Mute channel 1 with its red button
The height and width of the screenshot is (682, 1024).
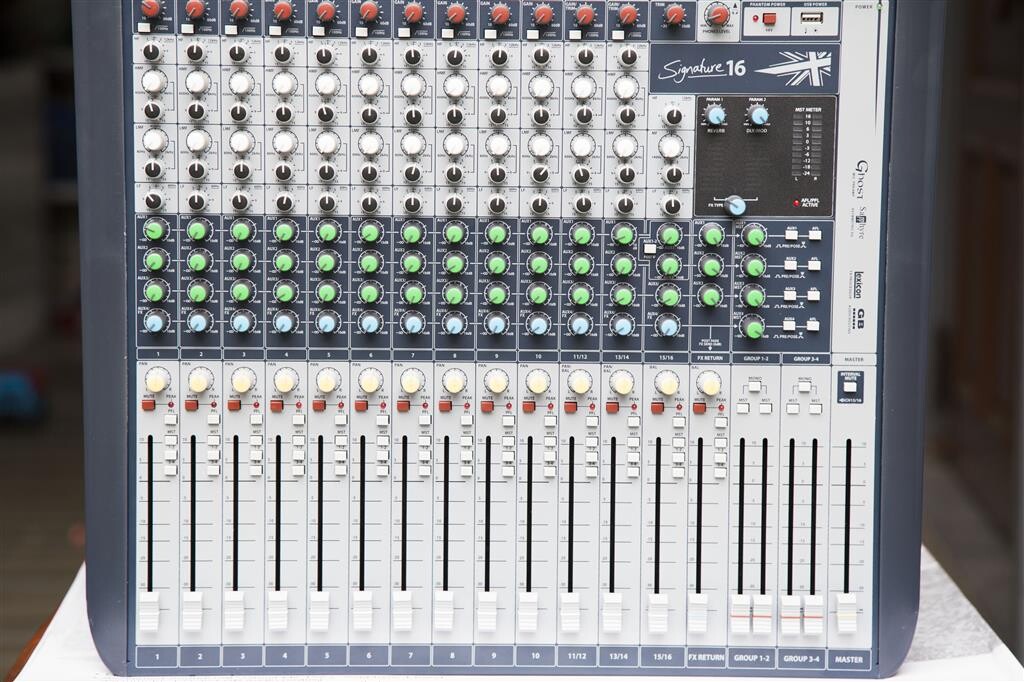coord(148,406)
